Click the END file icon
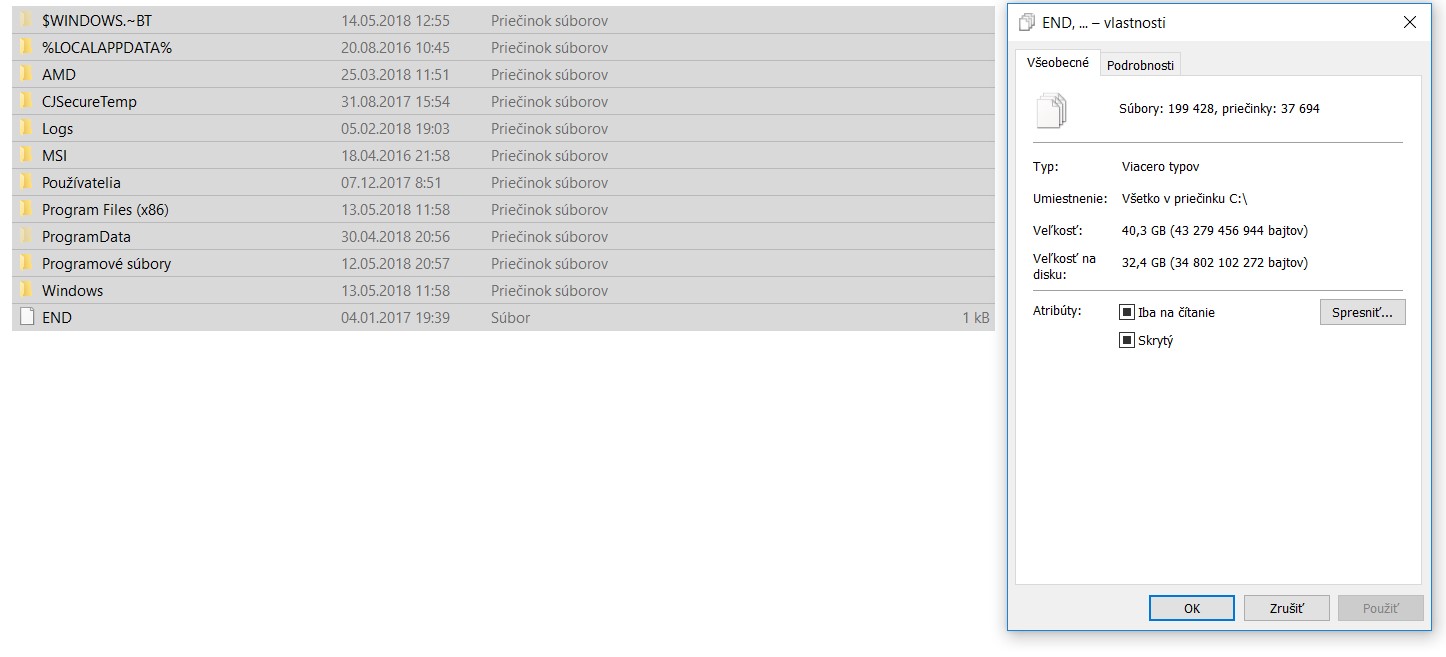The image size is (1446, 657). 27,318
